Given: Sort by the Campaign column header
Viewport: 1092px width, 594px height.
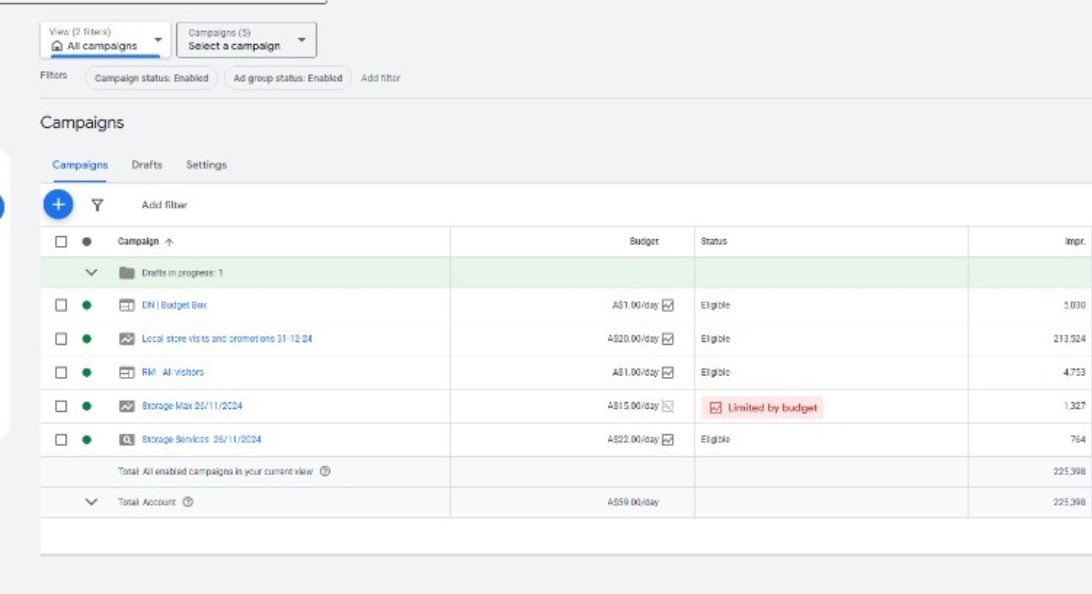Looking at the screenshot, I should (x=139, y=242).
